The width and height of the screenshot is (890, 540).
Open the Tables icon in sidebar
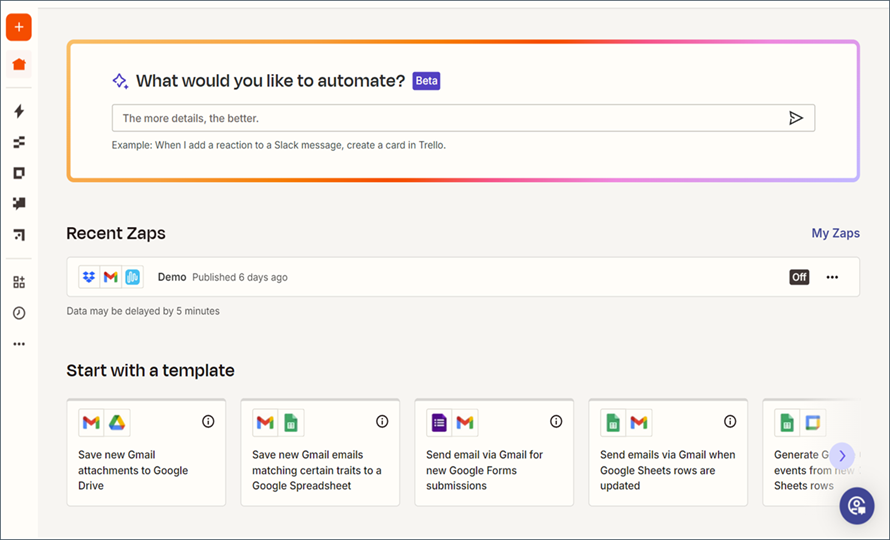point(19,142)
